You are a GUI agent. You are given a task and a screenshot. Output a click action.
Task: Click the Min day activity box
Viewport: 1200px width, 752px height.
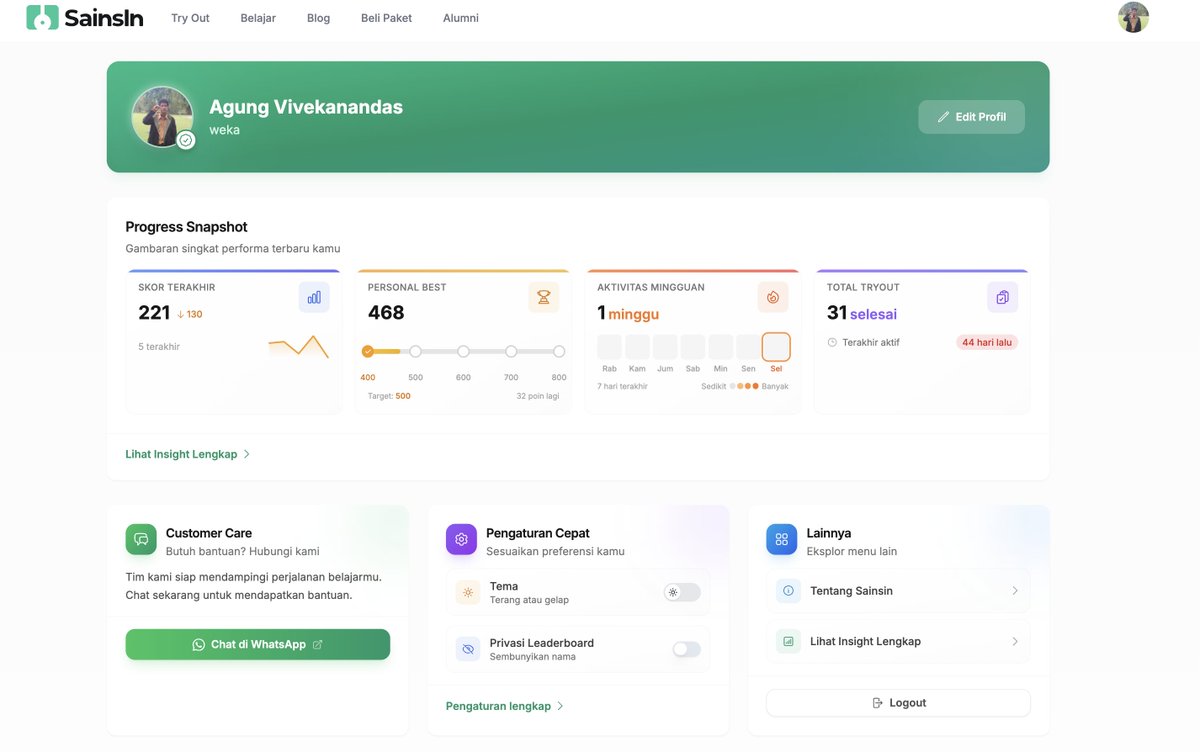(720, 347)
